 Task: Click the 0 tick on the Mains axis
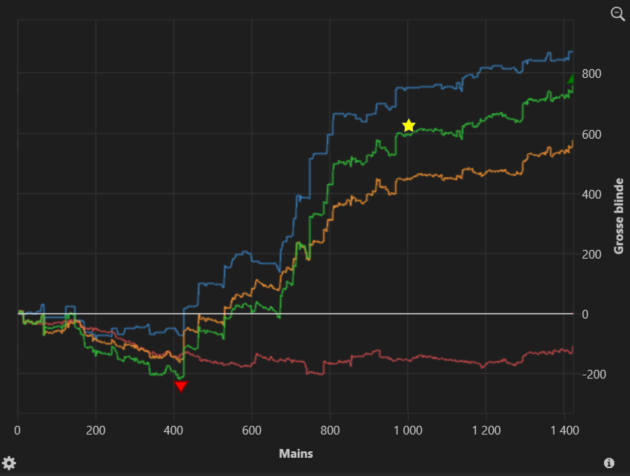pos(18,430)
